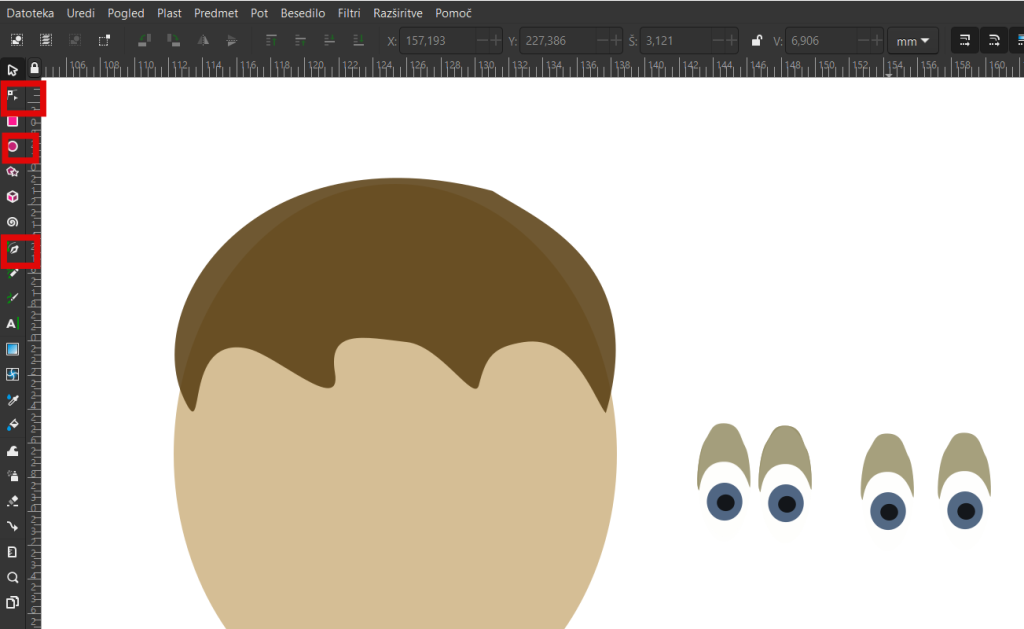The width and height of the screenshot is (1024, 629).
Task: Select the Paint bucket tool
Action: pos(12,425)
